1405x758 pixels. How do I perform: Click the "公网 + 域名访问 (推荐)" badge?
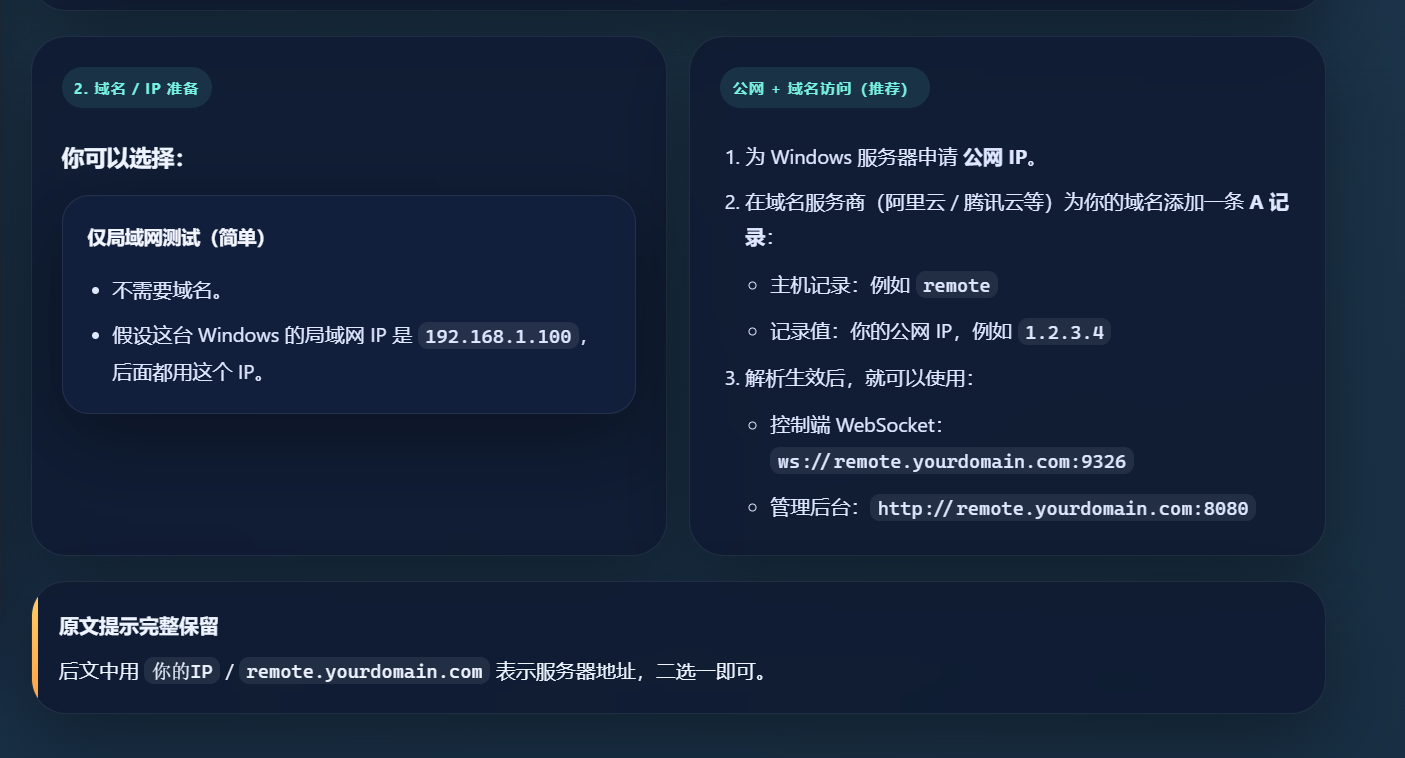click(x=824, y=88)
